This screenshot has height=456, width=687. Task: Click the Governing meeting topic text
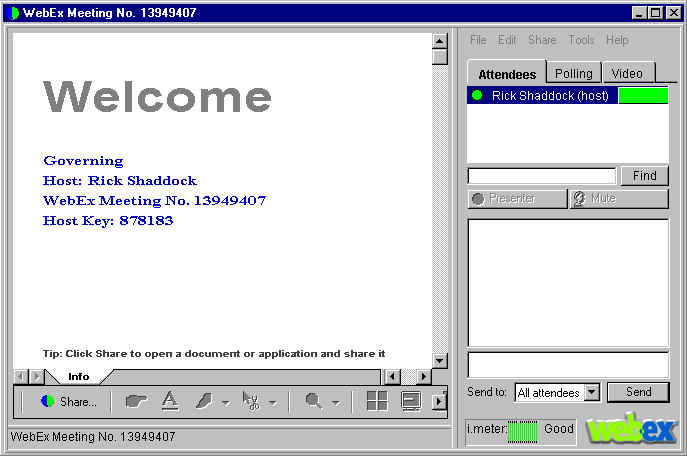[83, 161]
